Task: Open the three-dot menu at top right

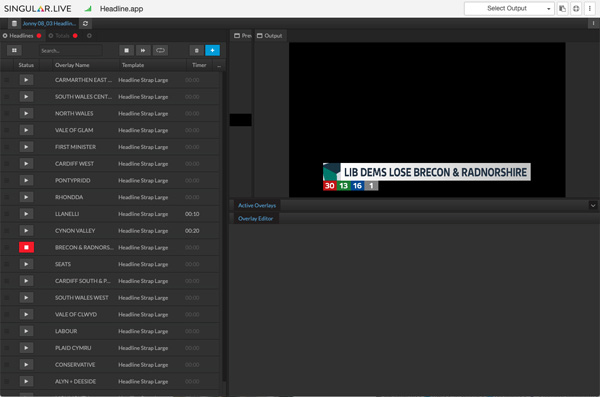Action: click(590, 8)
